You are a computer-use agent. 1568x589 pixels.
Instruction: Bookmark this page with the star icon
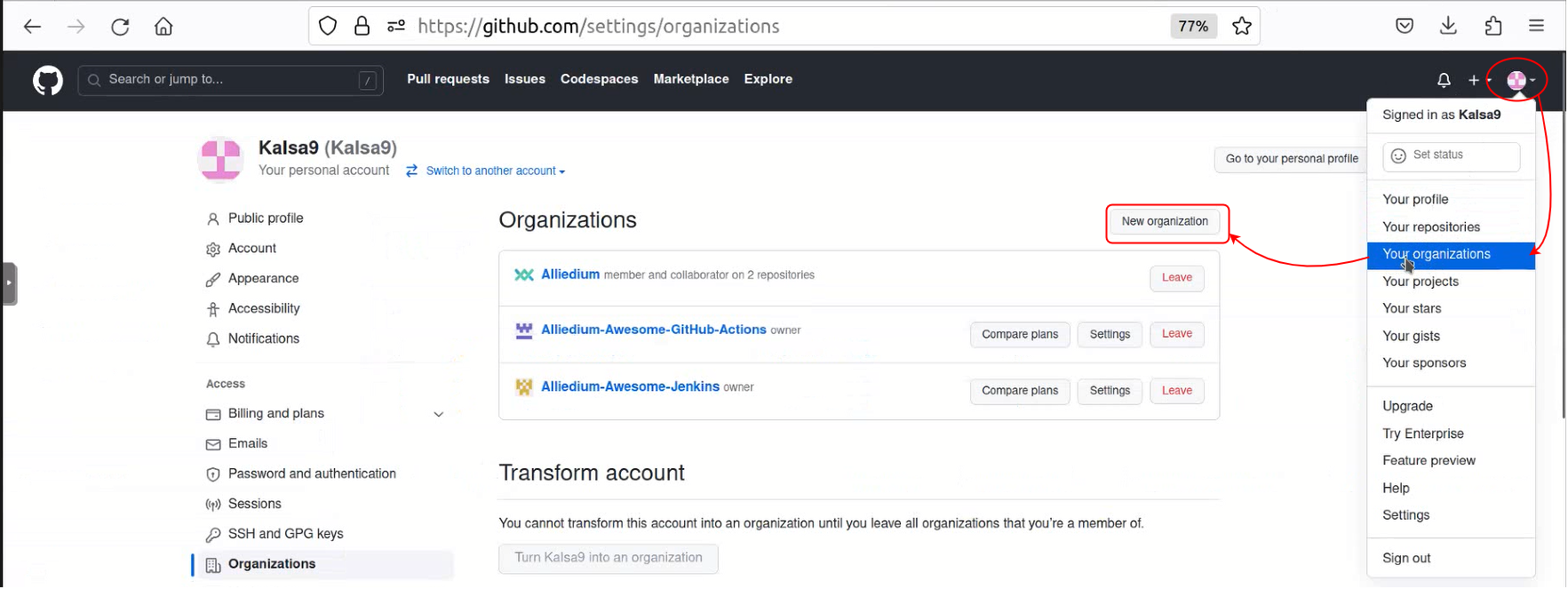point(1242,26)
